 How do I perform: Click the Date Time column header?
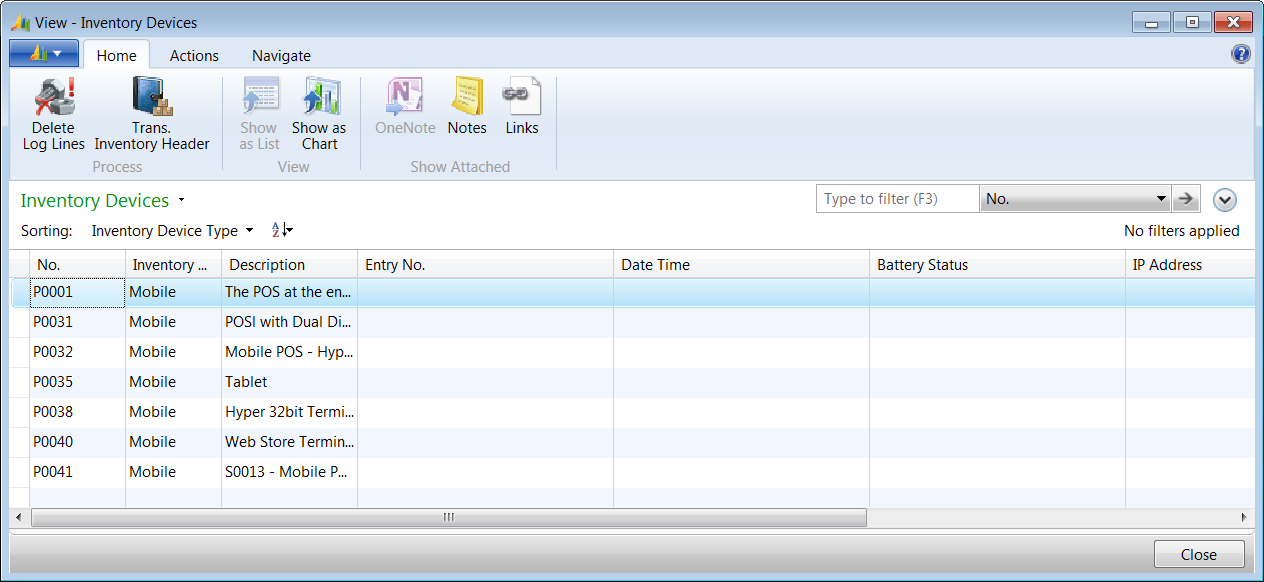[x=741, y=265]
